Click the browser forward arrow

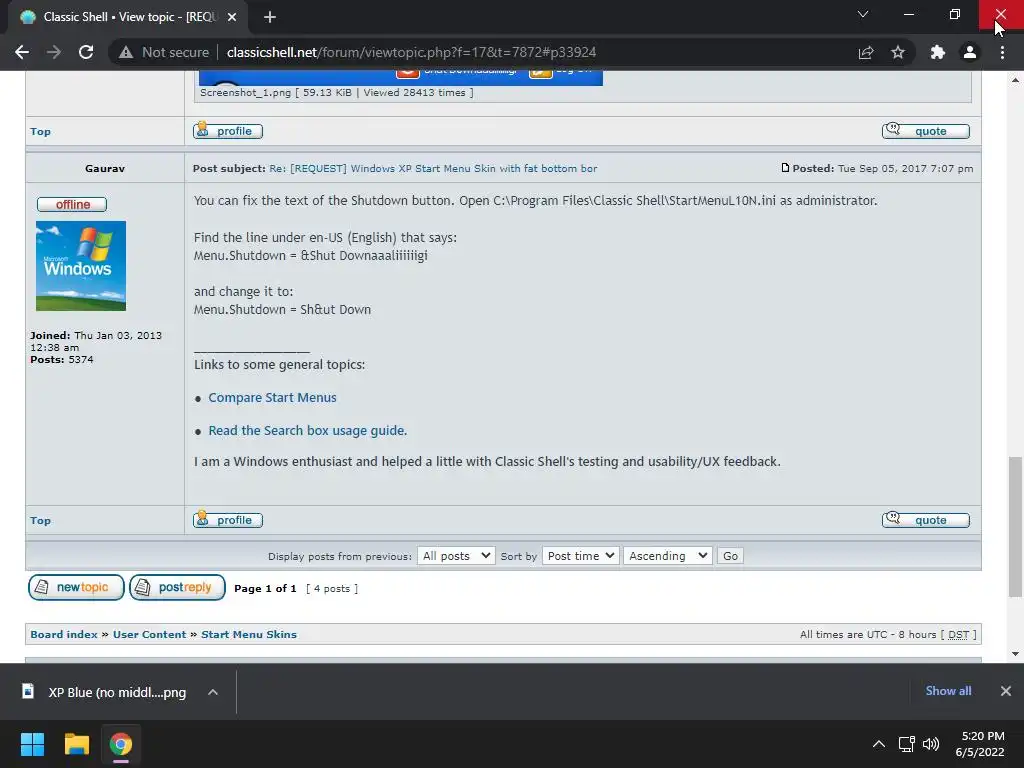(x=54, y=52)
